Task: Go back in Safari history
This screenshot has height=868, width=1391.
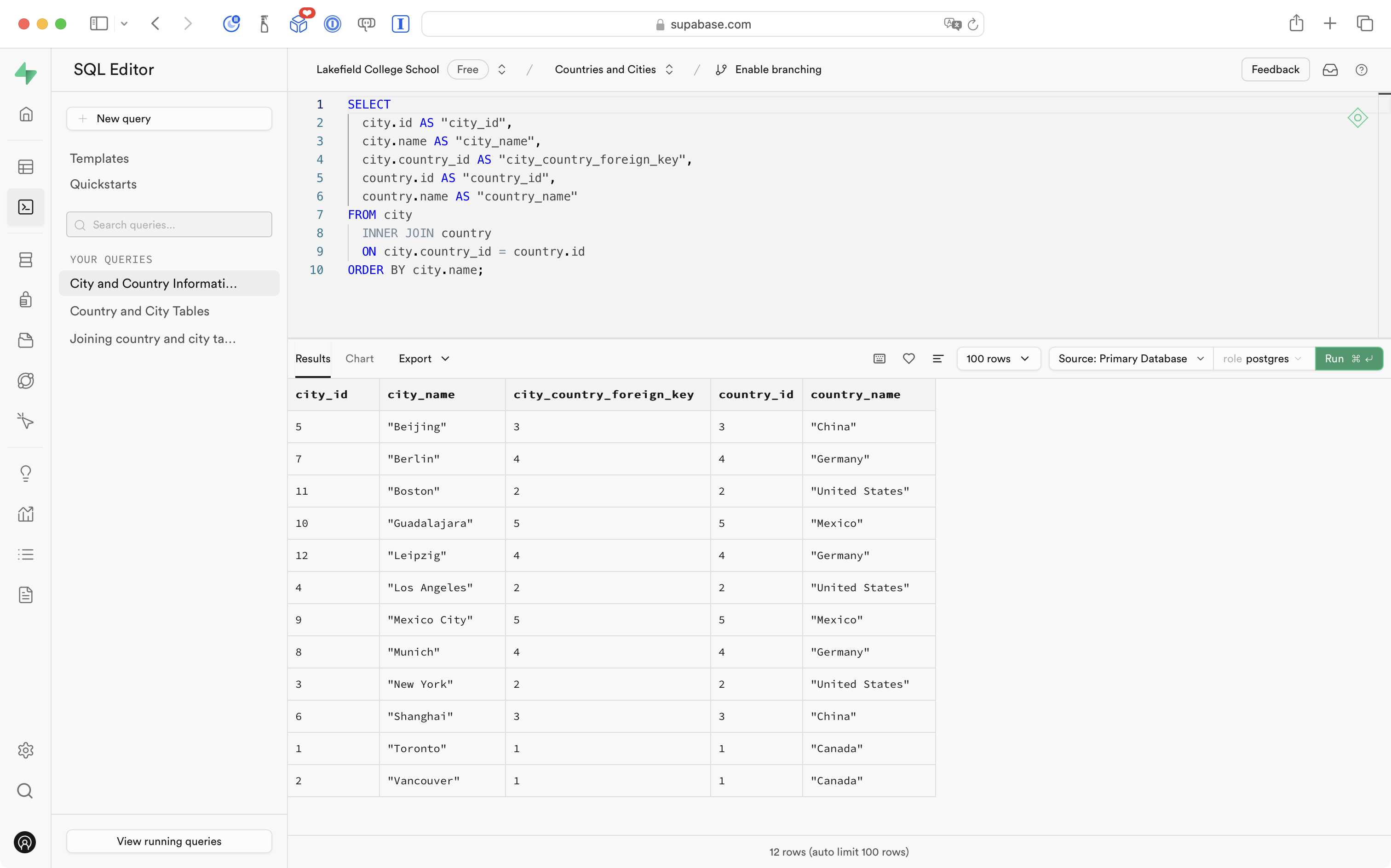Action: click(155, 23)
